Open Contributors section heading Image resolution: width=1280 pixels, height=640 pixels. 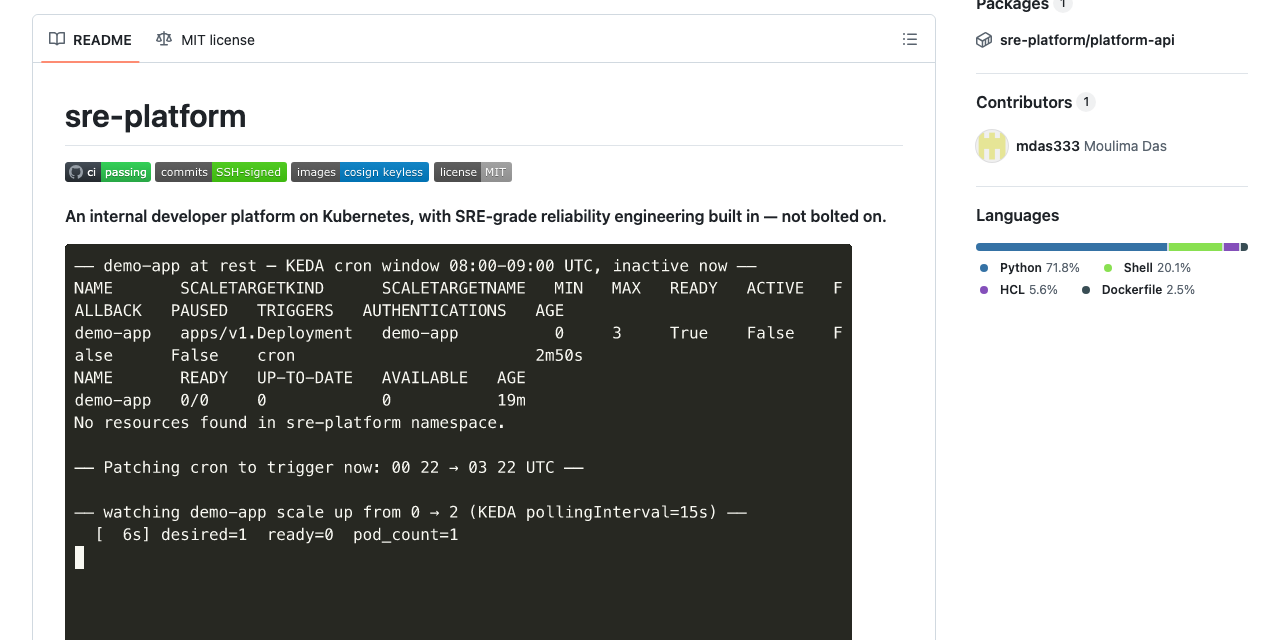pos(1024,102)
